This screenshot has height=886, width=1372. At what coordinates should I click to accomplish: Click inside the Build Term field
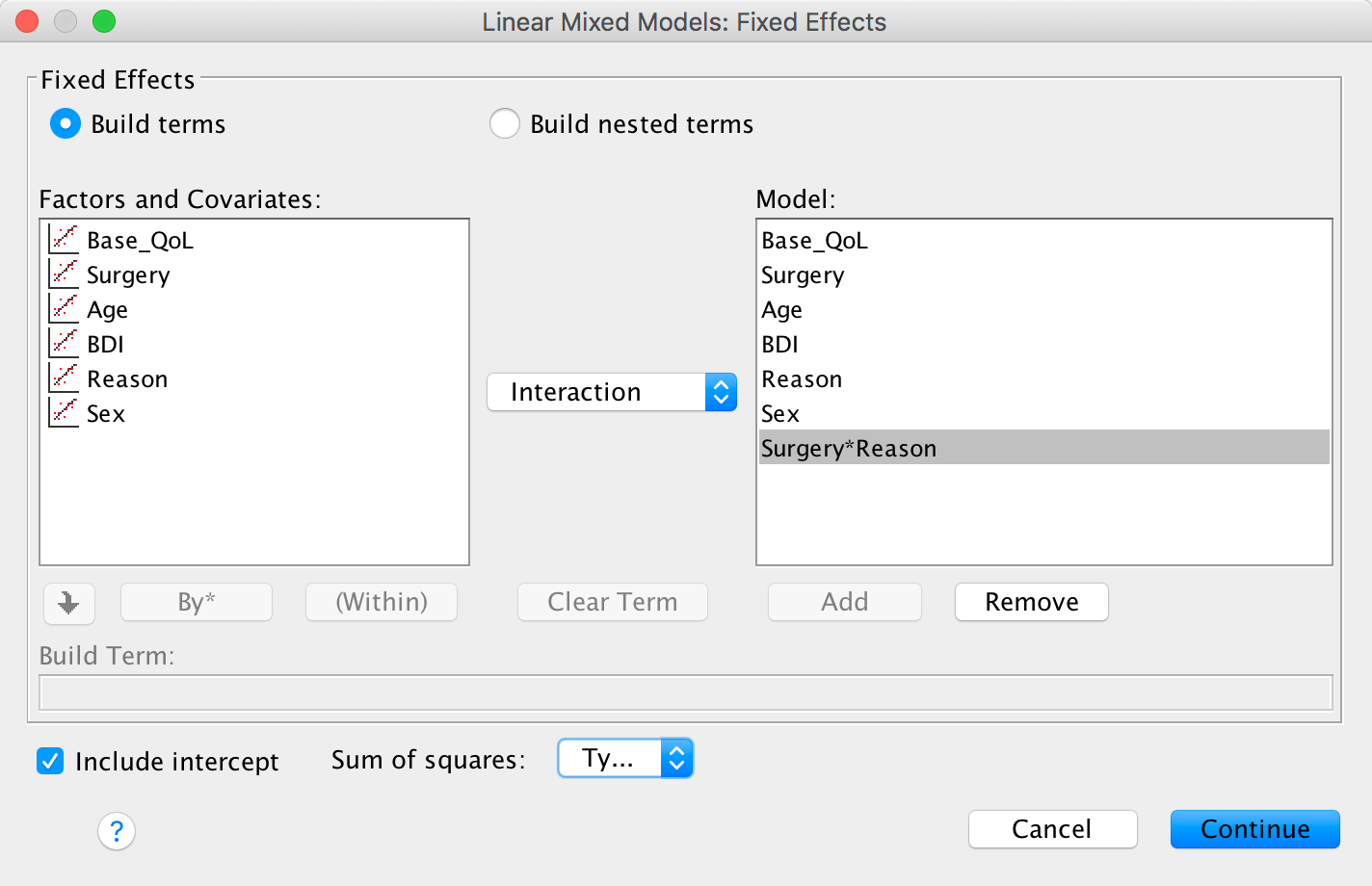click(x=685, y=692)
